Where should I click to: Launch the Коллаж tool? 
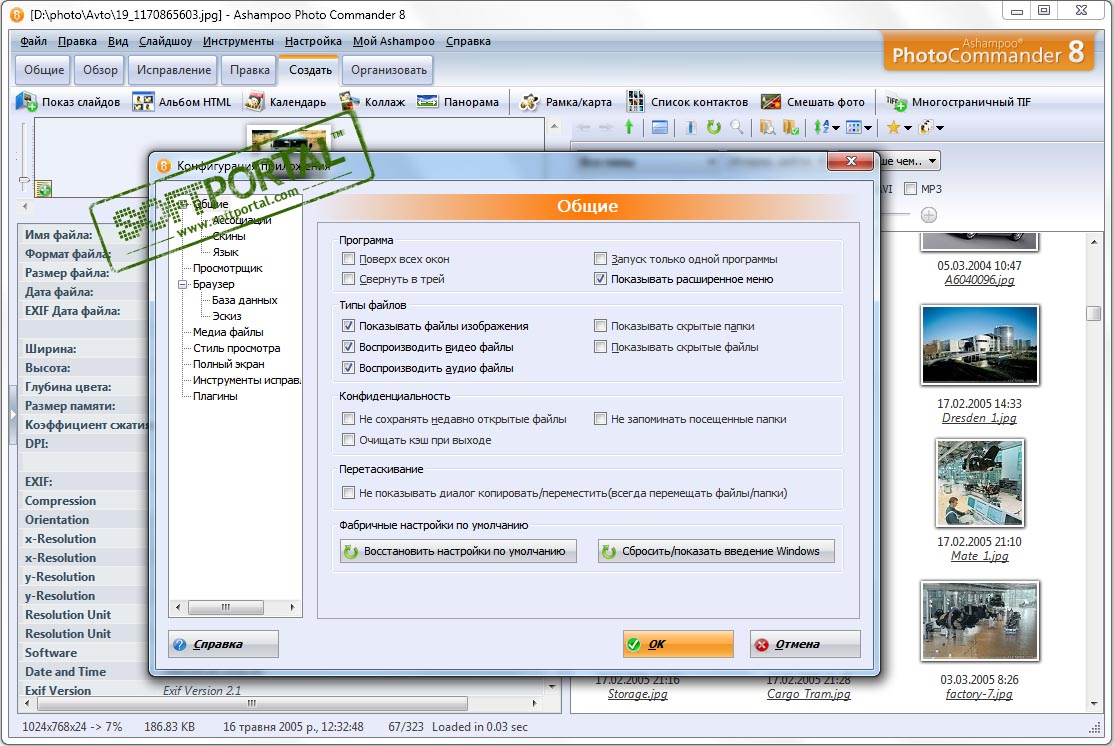point(372,102)
